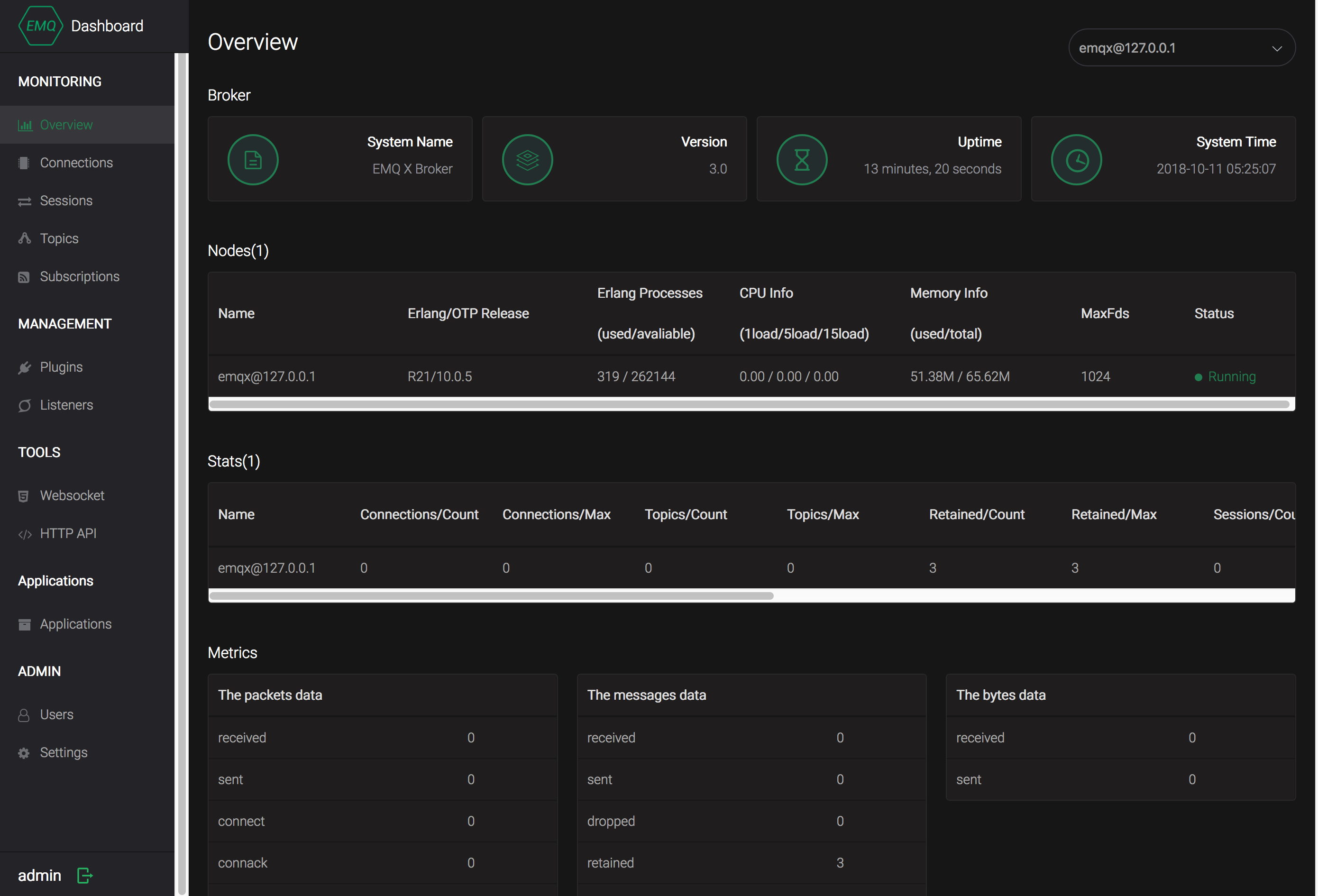Select the Applications menu item
Image resolution: width=1318 pixels, height=896 pixels.
[x=76, y=624]
